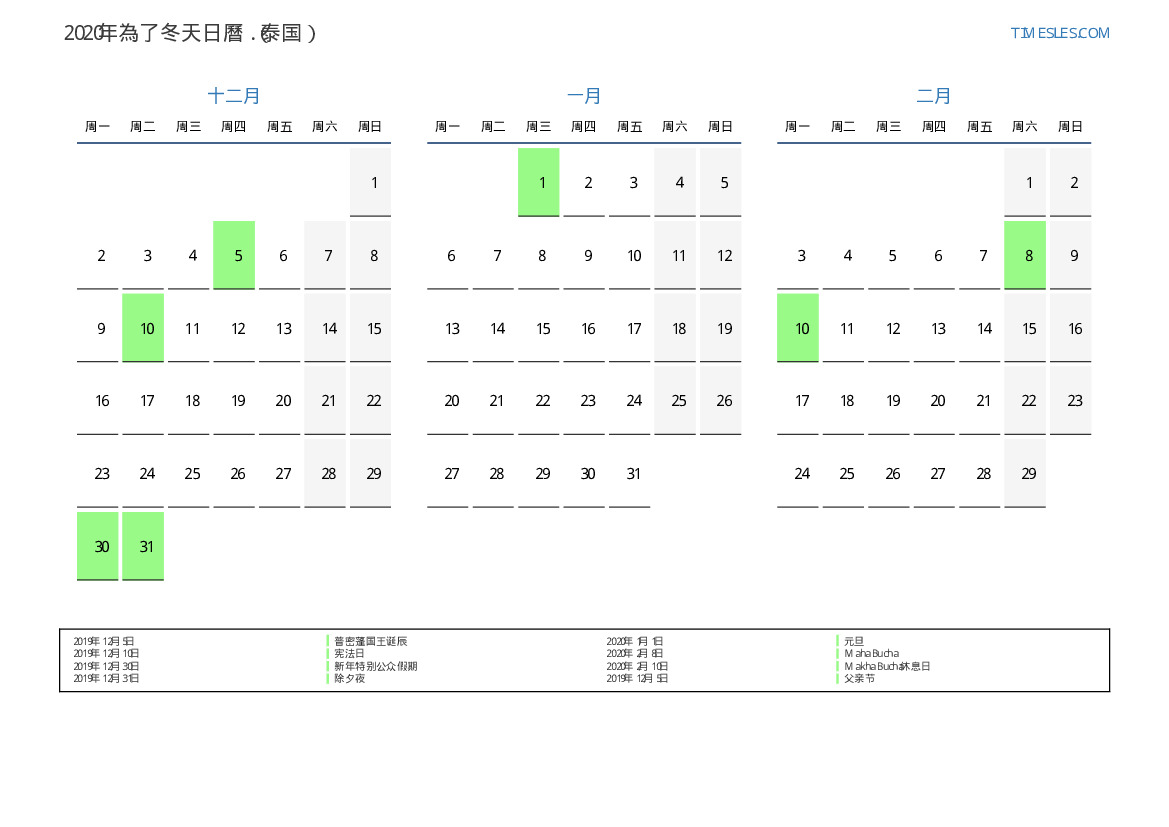Click 新年特别公众假期 legend entry
The height and width of the screenshot is (827, 1169).
tap(375, 666)
